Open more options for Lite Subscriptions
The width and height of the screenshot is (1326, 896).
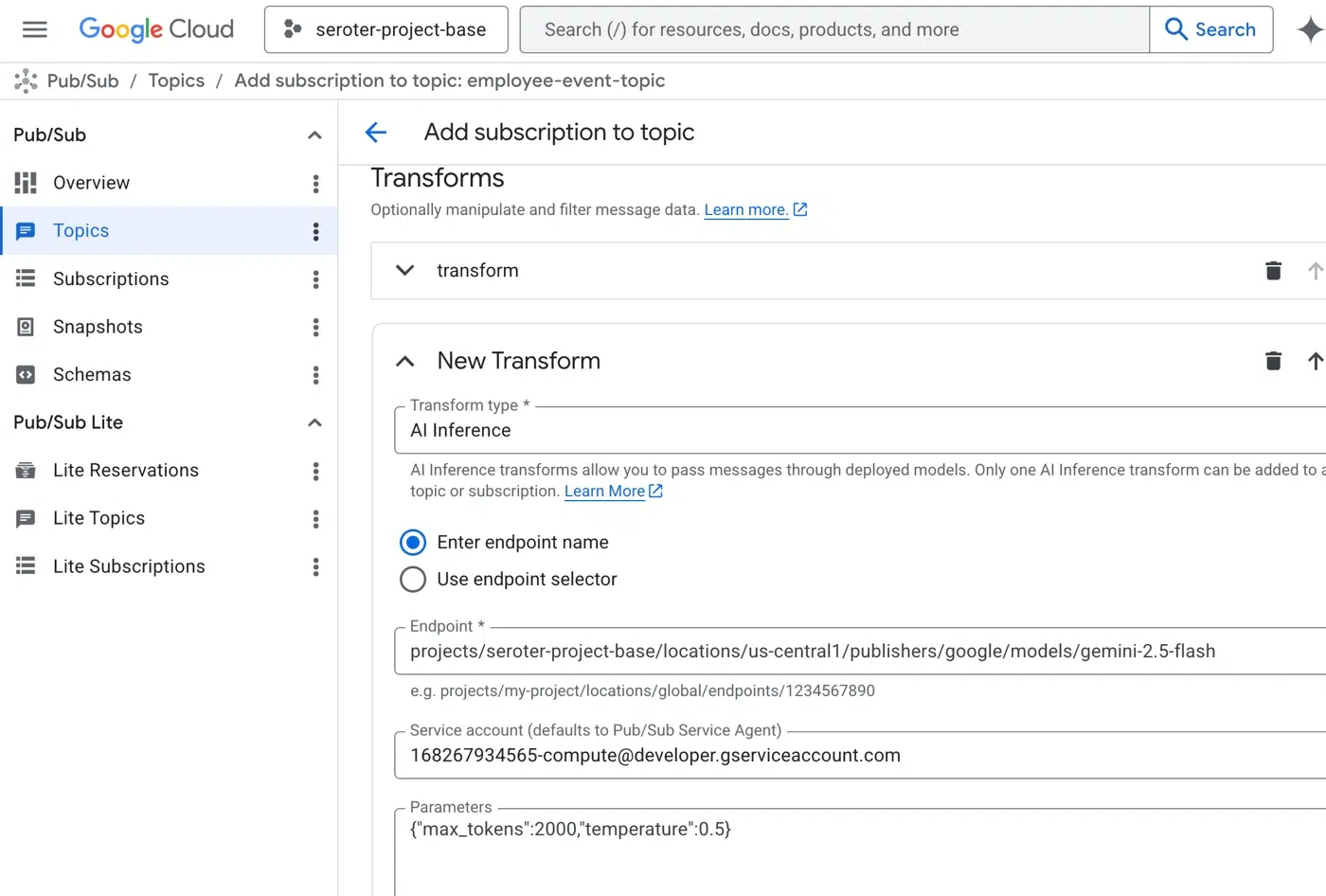pos(316,567)
